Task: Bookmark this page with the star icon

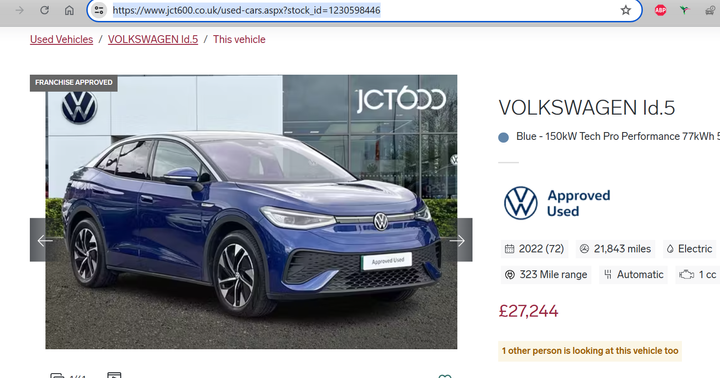Action: click(625, 10)
